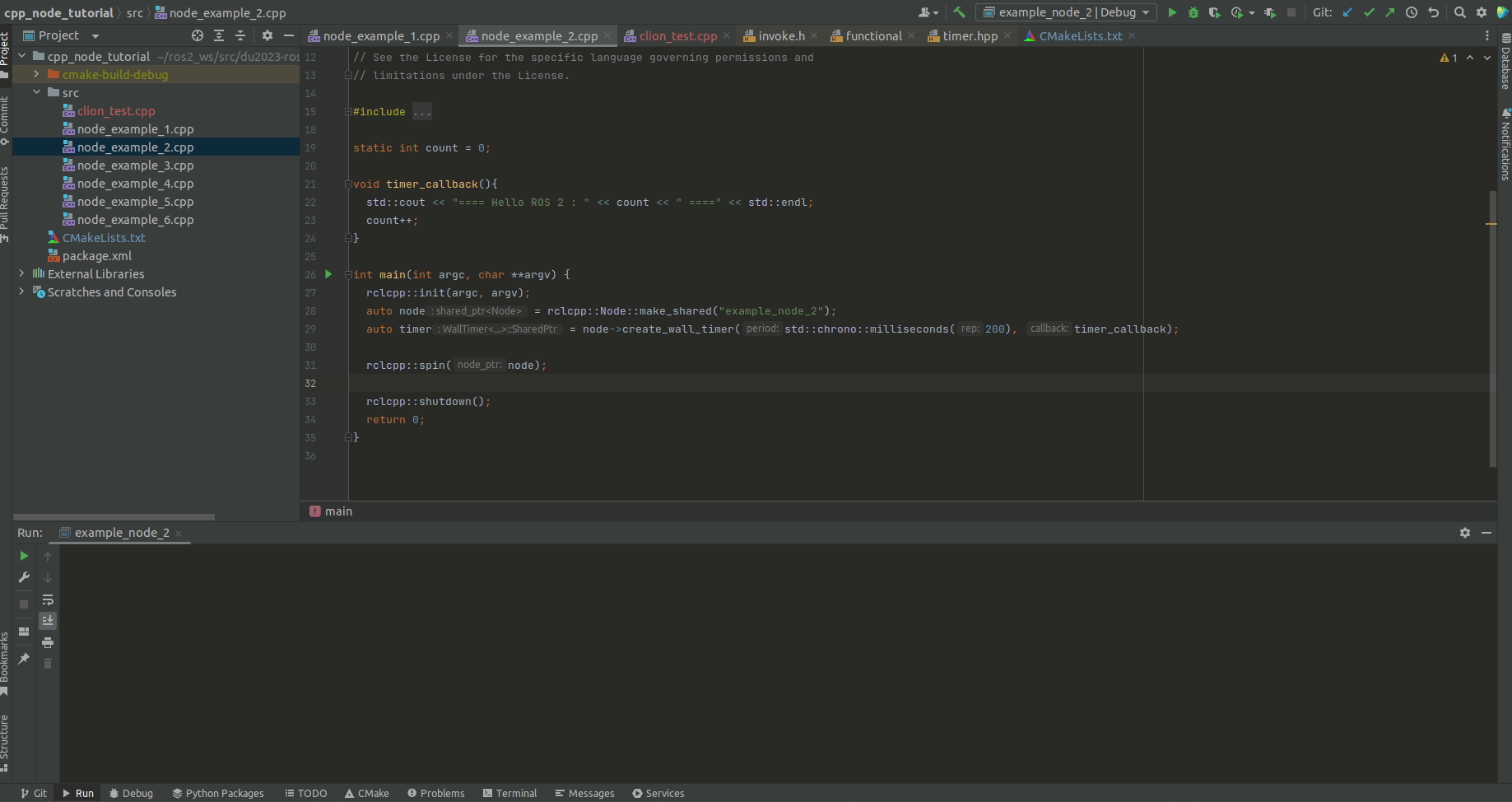1512x802 pixels.
Task: Build the project with hammer icon
Action: coord(959,12)
